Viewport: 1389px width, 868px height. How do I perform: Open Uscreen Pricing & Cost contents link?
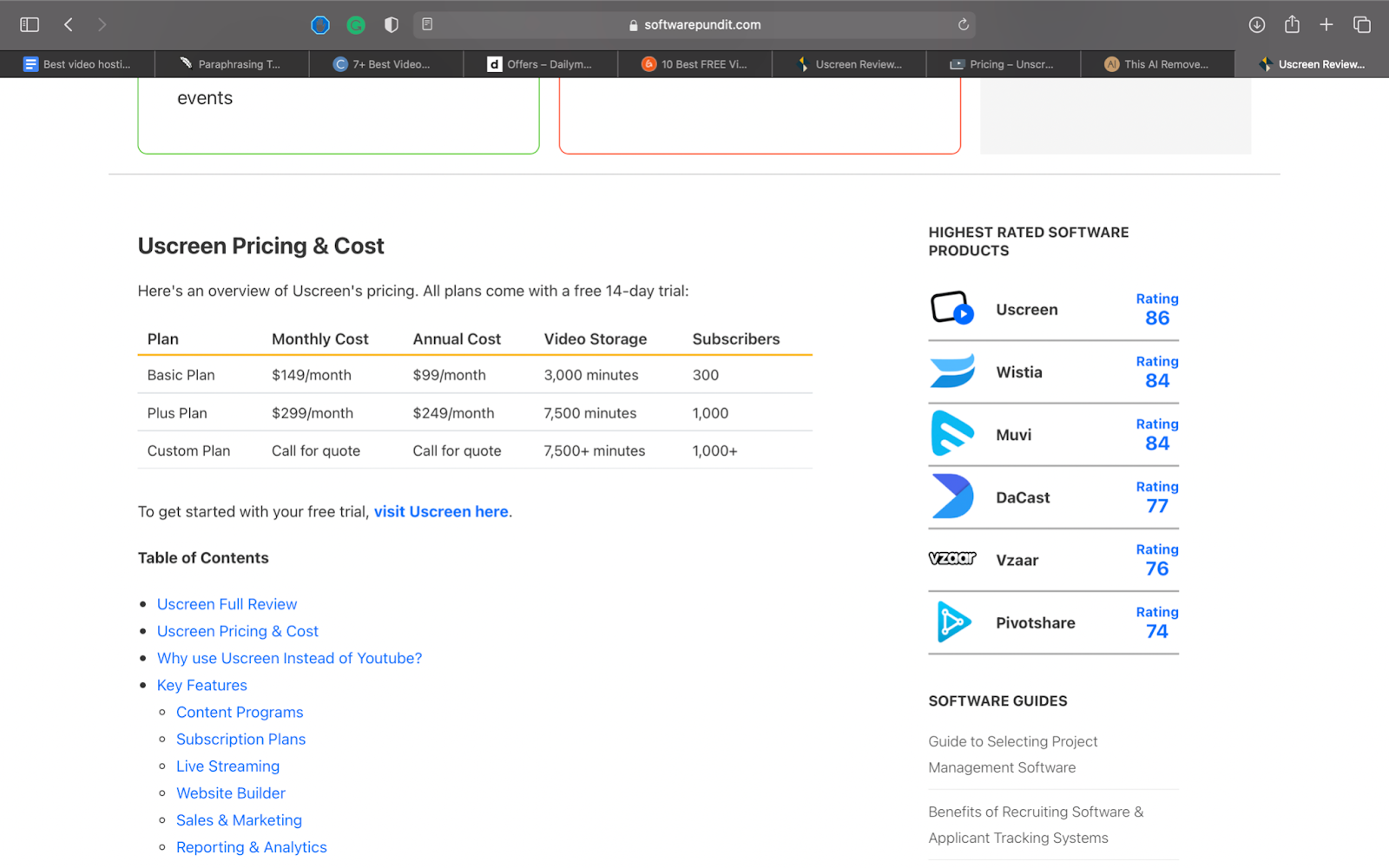click(237, 631)
